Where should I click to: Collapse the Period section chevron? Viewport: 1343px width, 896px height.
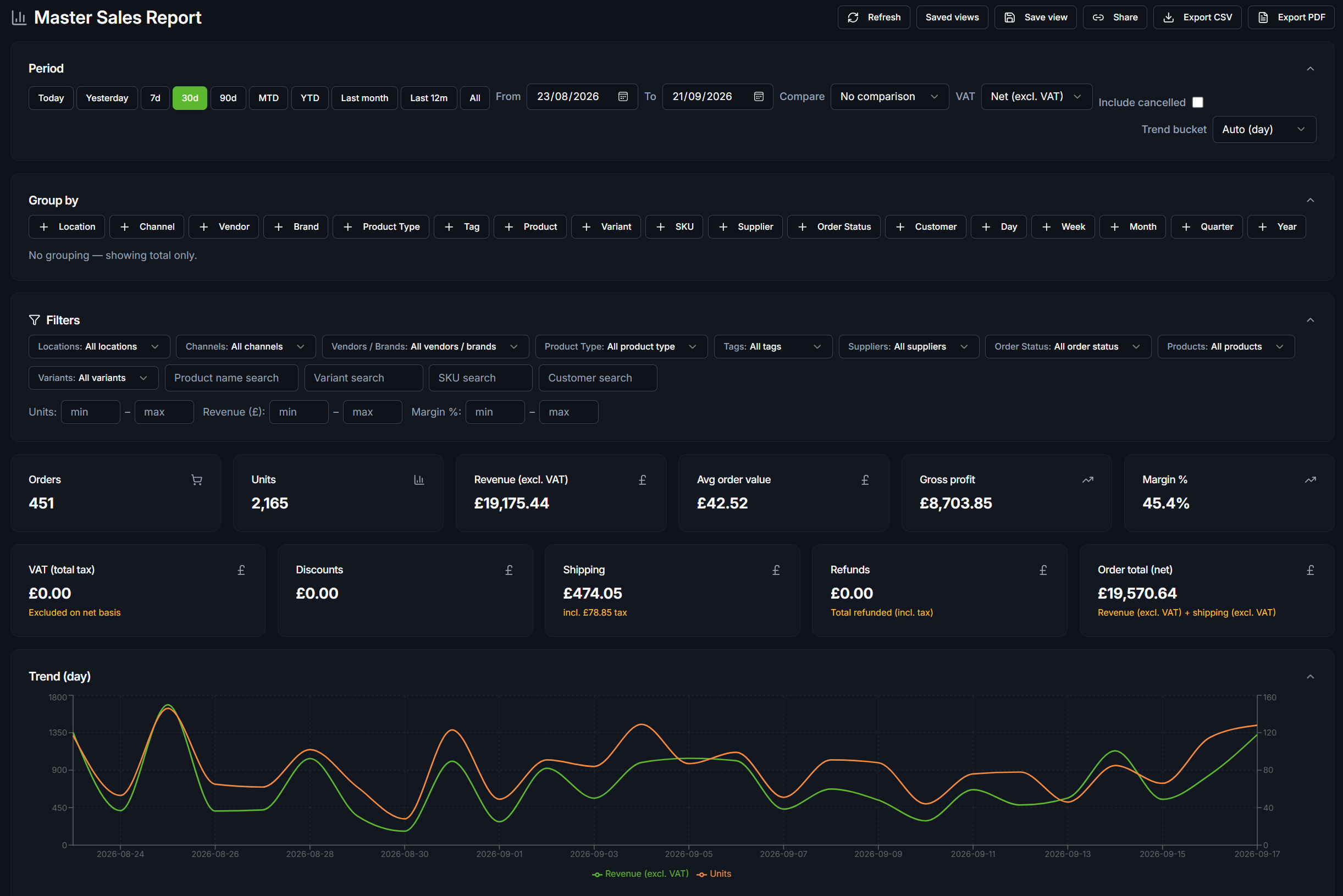(1311, 69)
